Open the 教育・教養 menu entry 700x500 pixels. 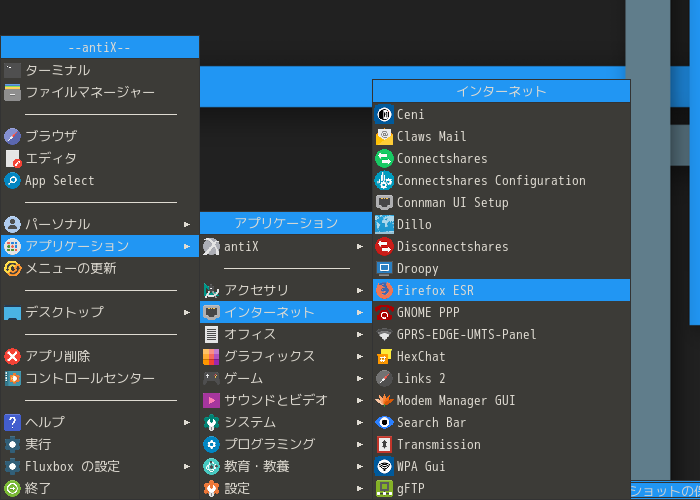(x=286, y=466)
